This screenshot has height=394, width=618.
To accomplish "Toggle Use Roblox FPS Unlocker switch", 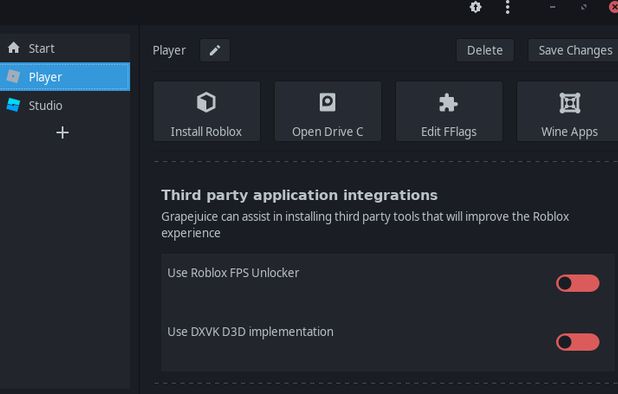I will tap(577, 283).
